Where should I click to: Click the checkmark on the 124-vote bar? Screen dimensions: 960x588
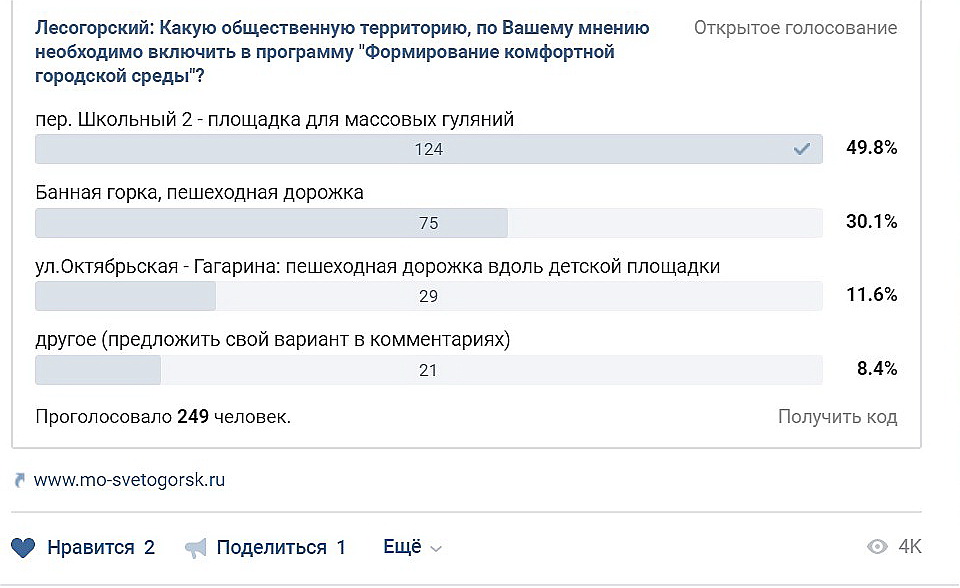coord(801,149)
